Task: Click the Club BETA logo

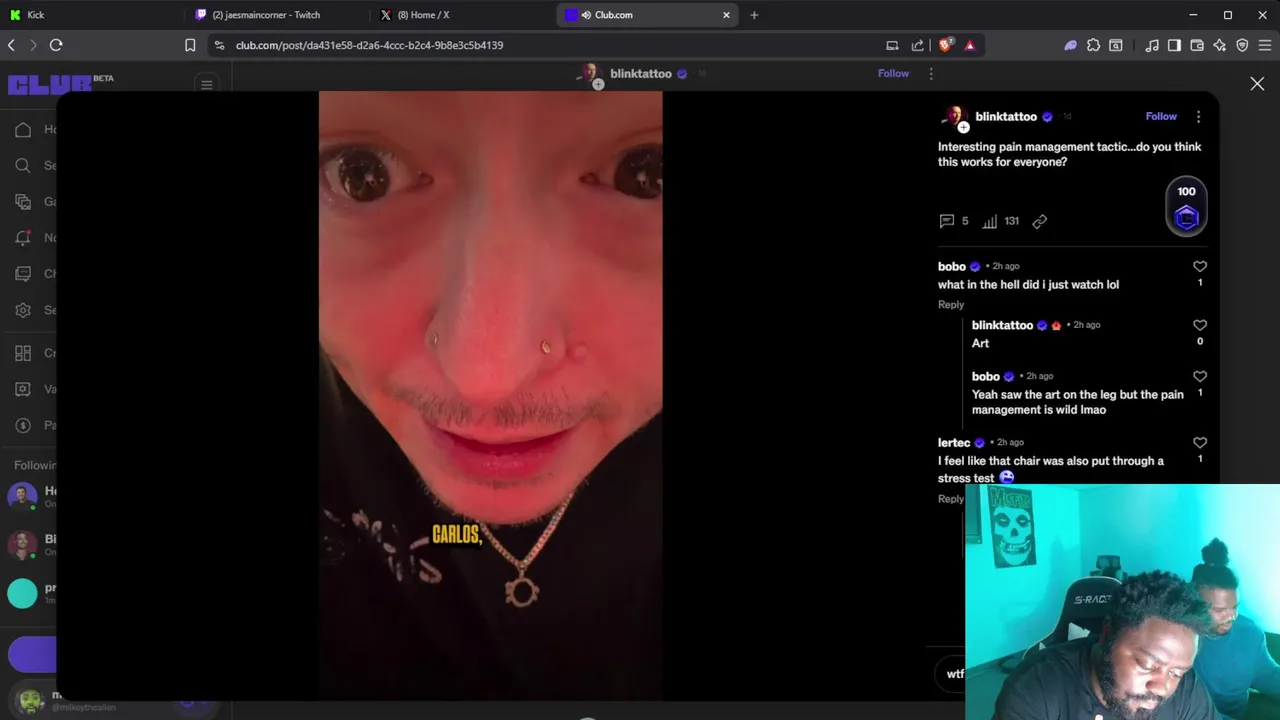Action: click(60, 83)
